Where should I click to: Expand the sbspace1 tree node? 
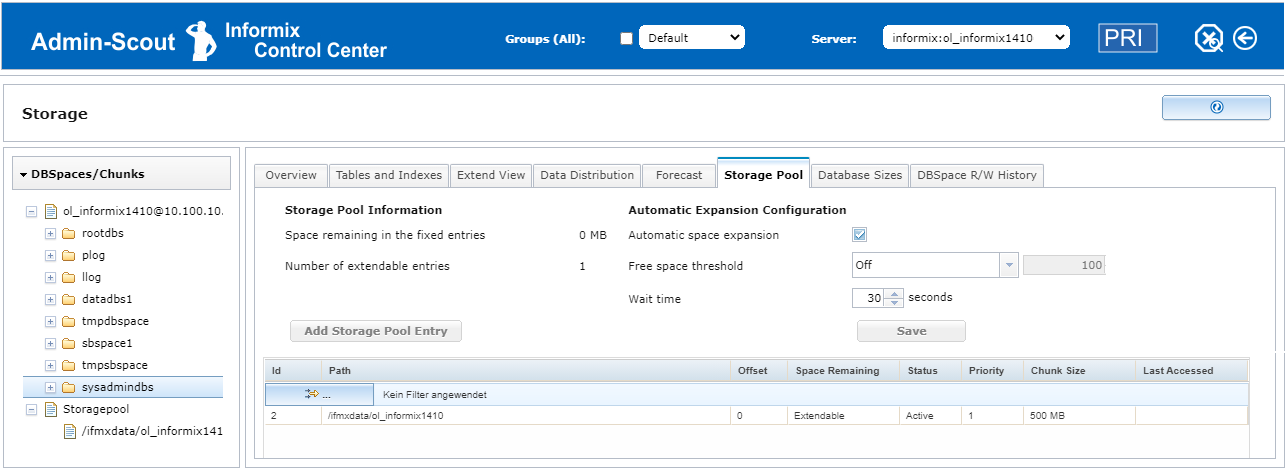[x=50, y=343]
